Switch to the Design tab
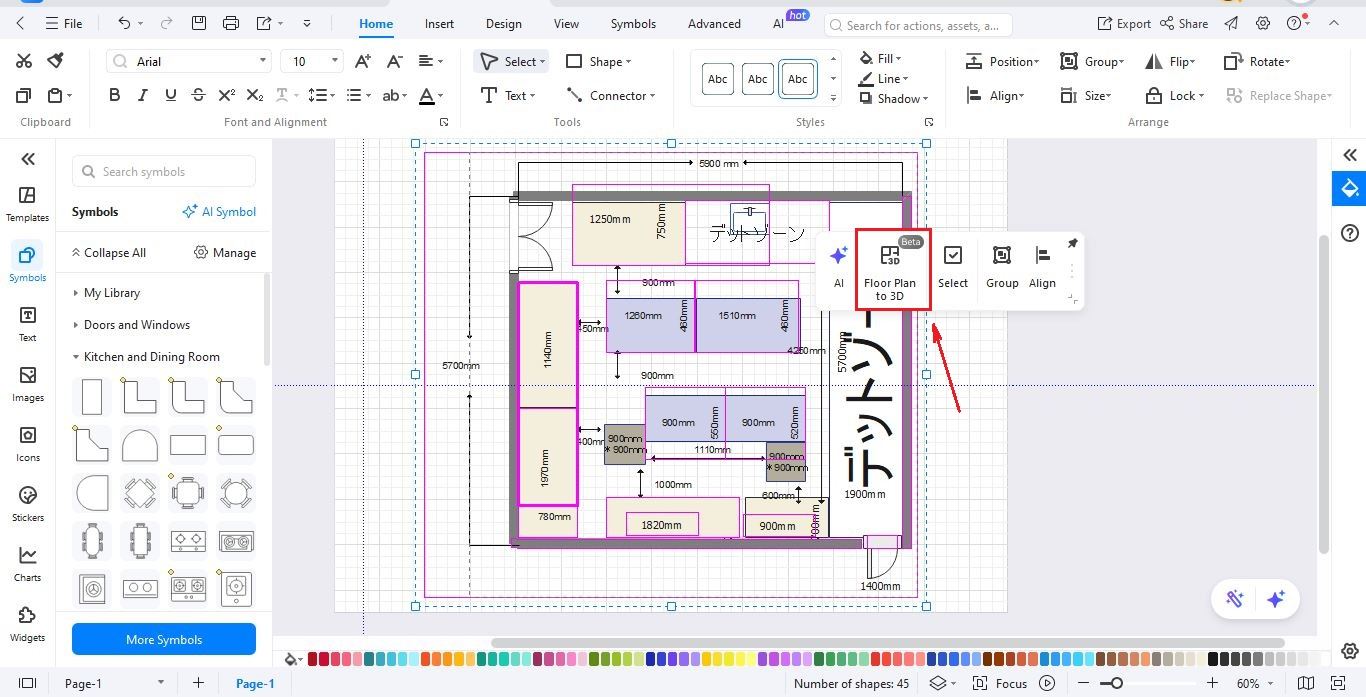The image size is (1366, 697). 503,23
